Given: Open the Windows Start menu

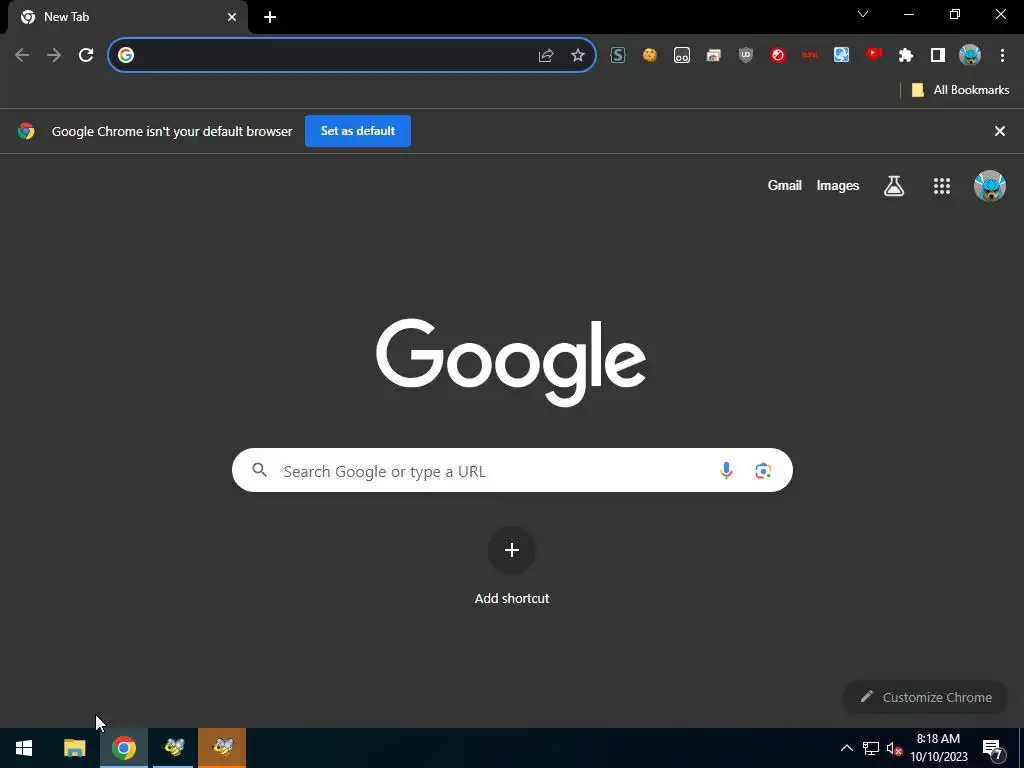Looking at the screenshot, I should pos(24,748).
